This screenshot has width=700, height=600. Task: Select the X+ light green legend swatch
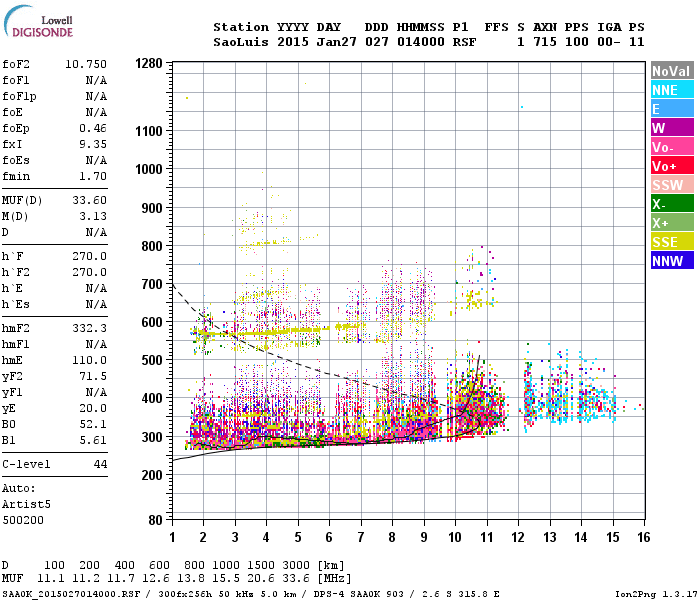[x=672, y=222]
